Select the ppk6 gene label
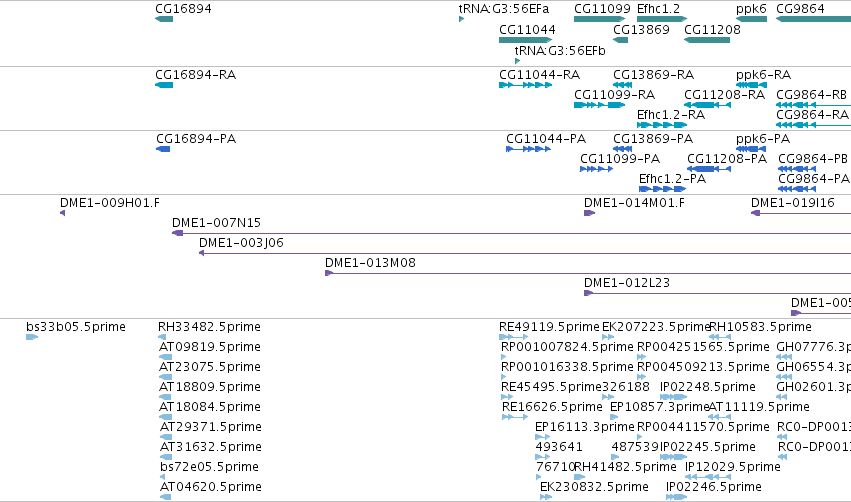Viewport: 851px width, 502px height. [x=751, y=9]
